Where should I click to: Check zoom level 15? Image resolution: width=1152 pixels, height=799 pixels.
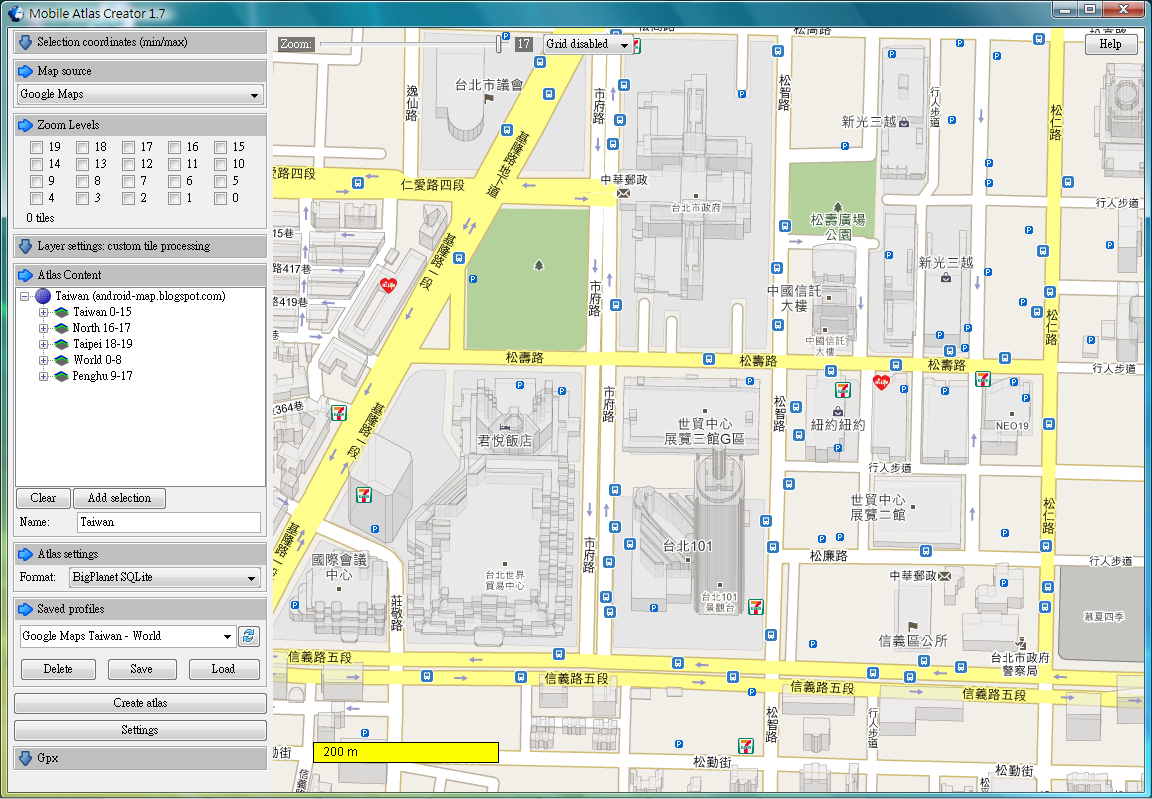220,147
